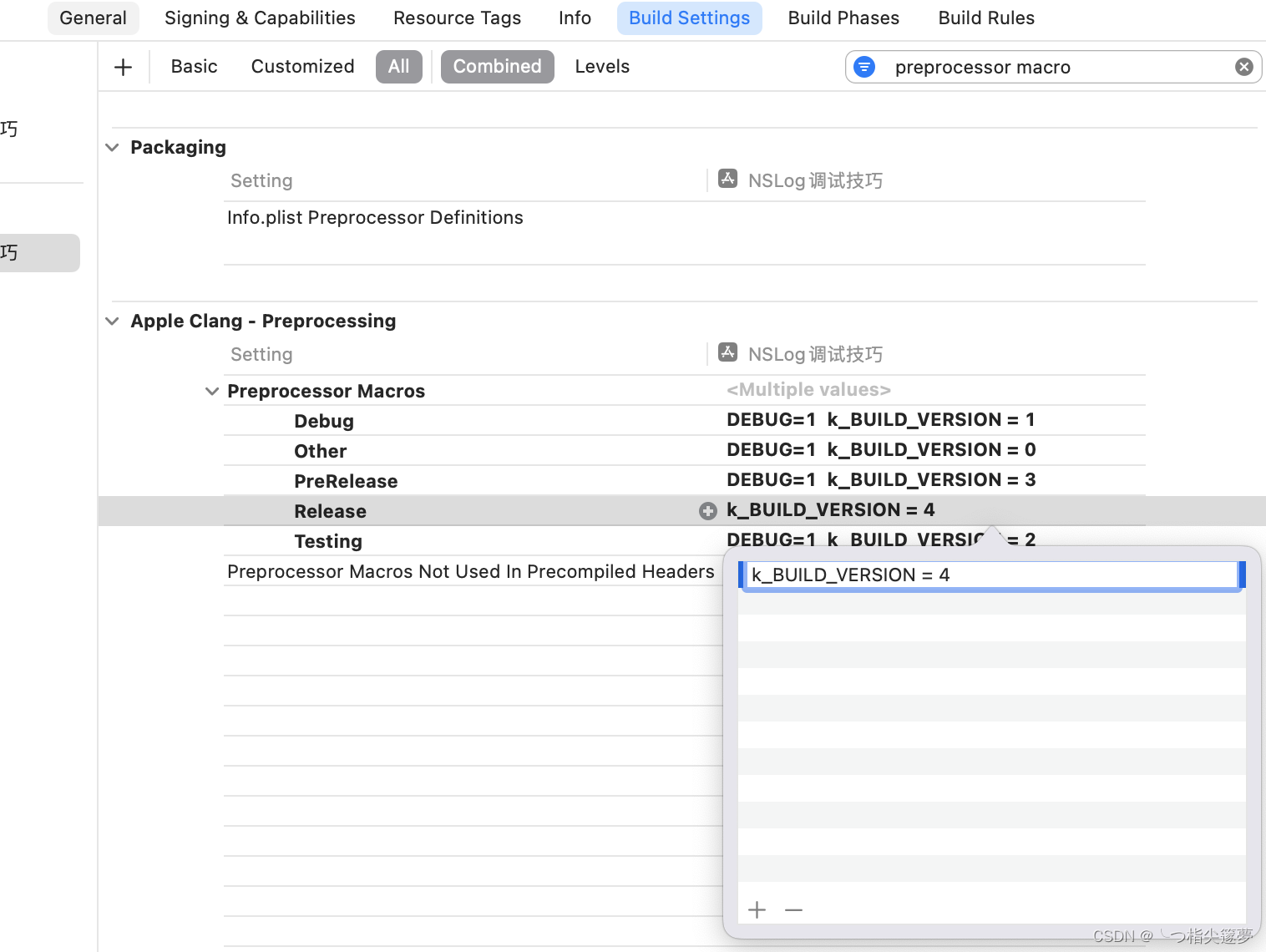Click the Preprocessor Macros bold label

point(326,392)
